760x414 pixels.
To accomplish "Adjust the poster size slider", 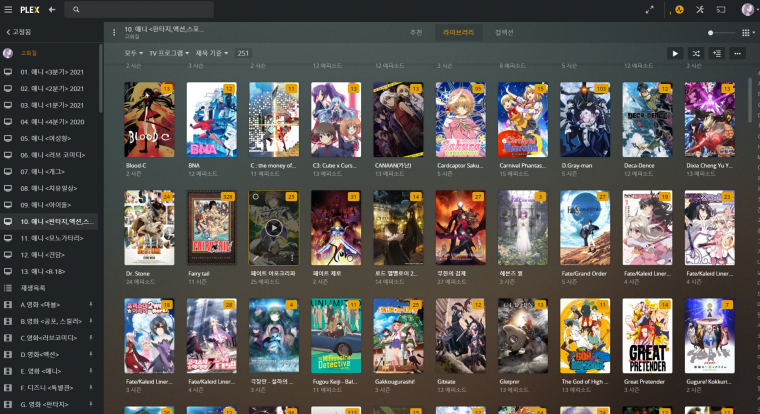I will pos(721,32).
